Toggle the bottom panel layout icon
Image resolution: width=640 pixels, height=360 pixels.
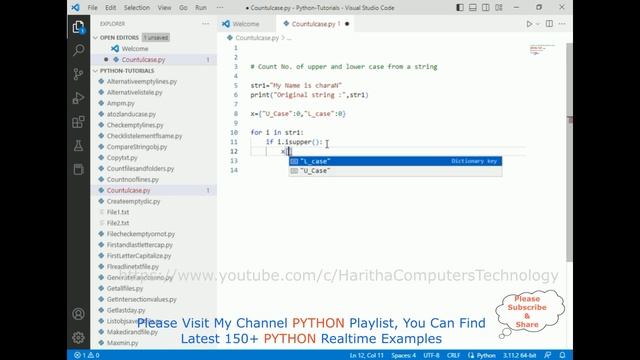click(x=473, y=7)
